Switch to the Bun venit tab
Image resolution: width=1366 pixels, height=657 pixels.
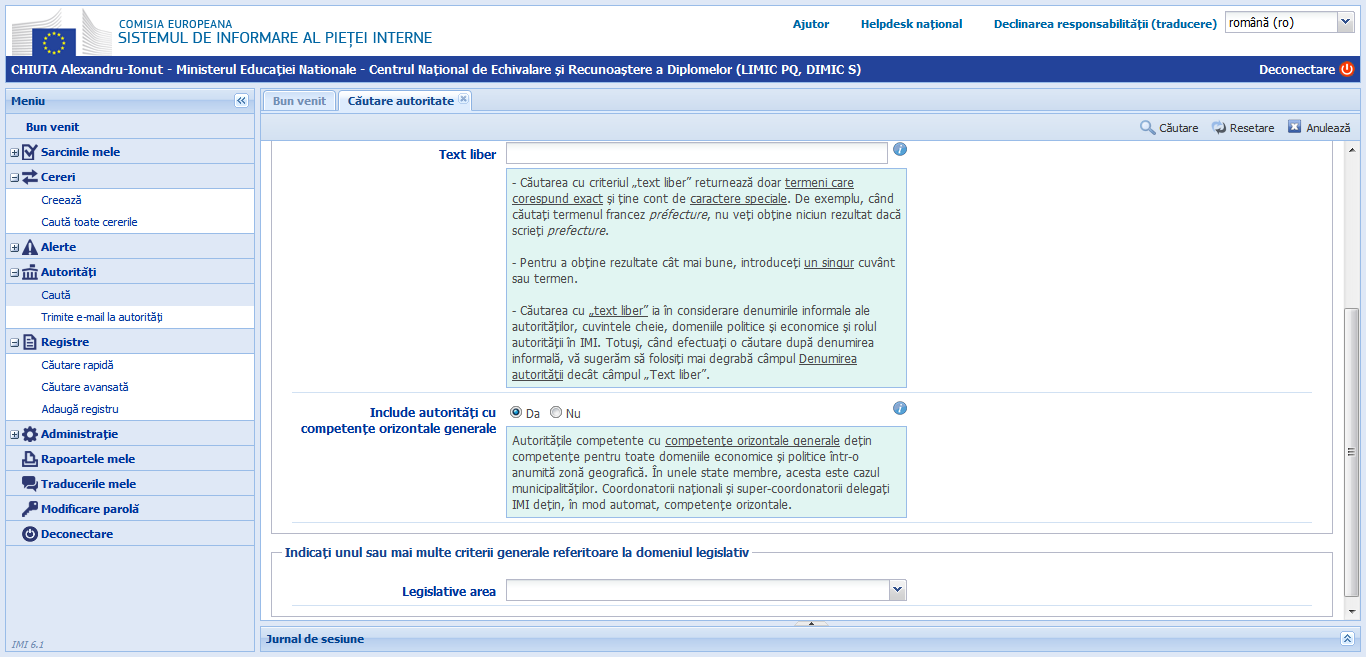(x=297, y=100)
